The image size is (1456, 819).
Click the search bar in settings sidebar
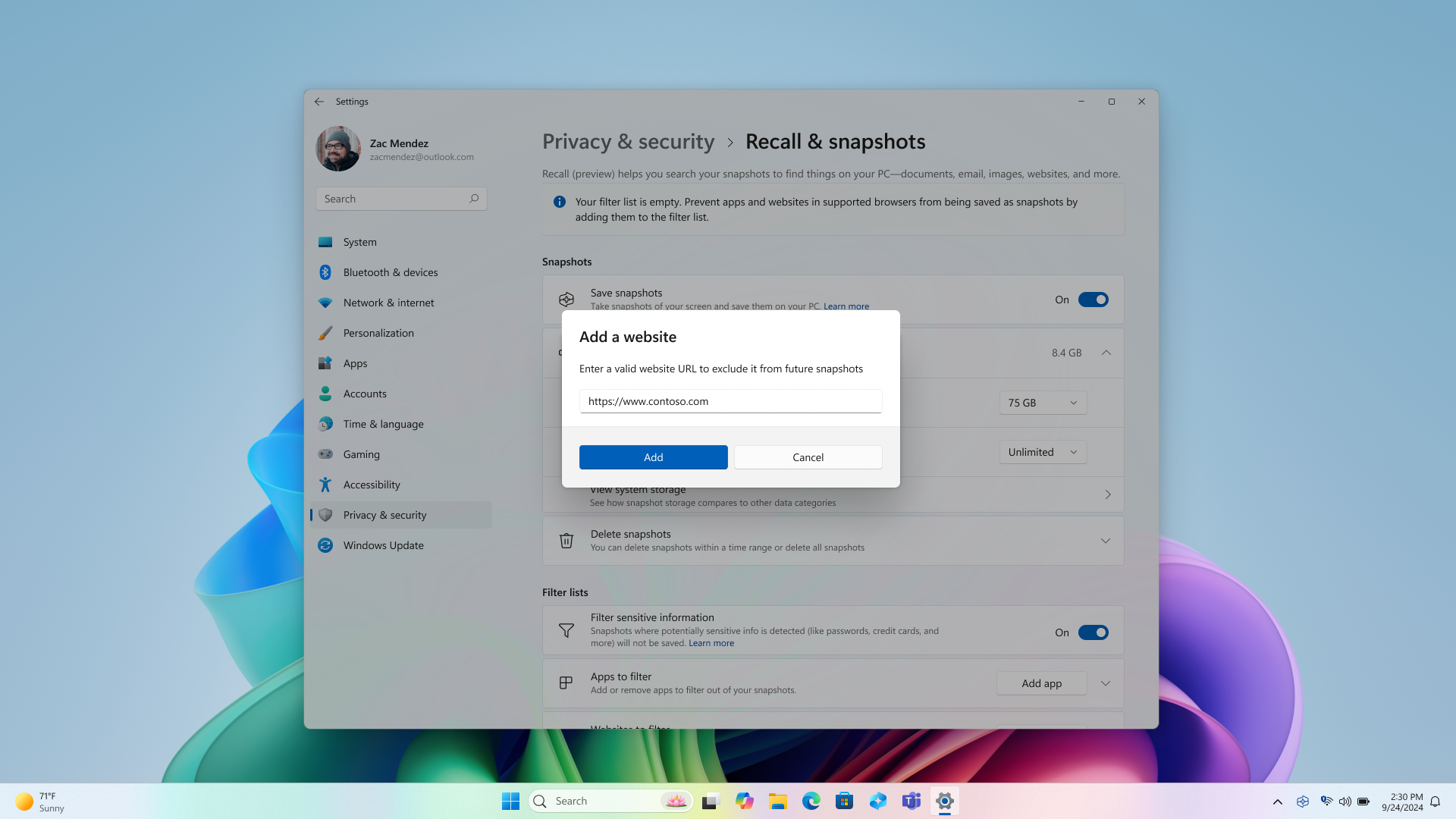click(401, 198)
